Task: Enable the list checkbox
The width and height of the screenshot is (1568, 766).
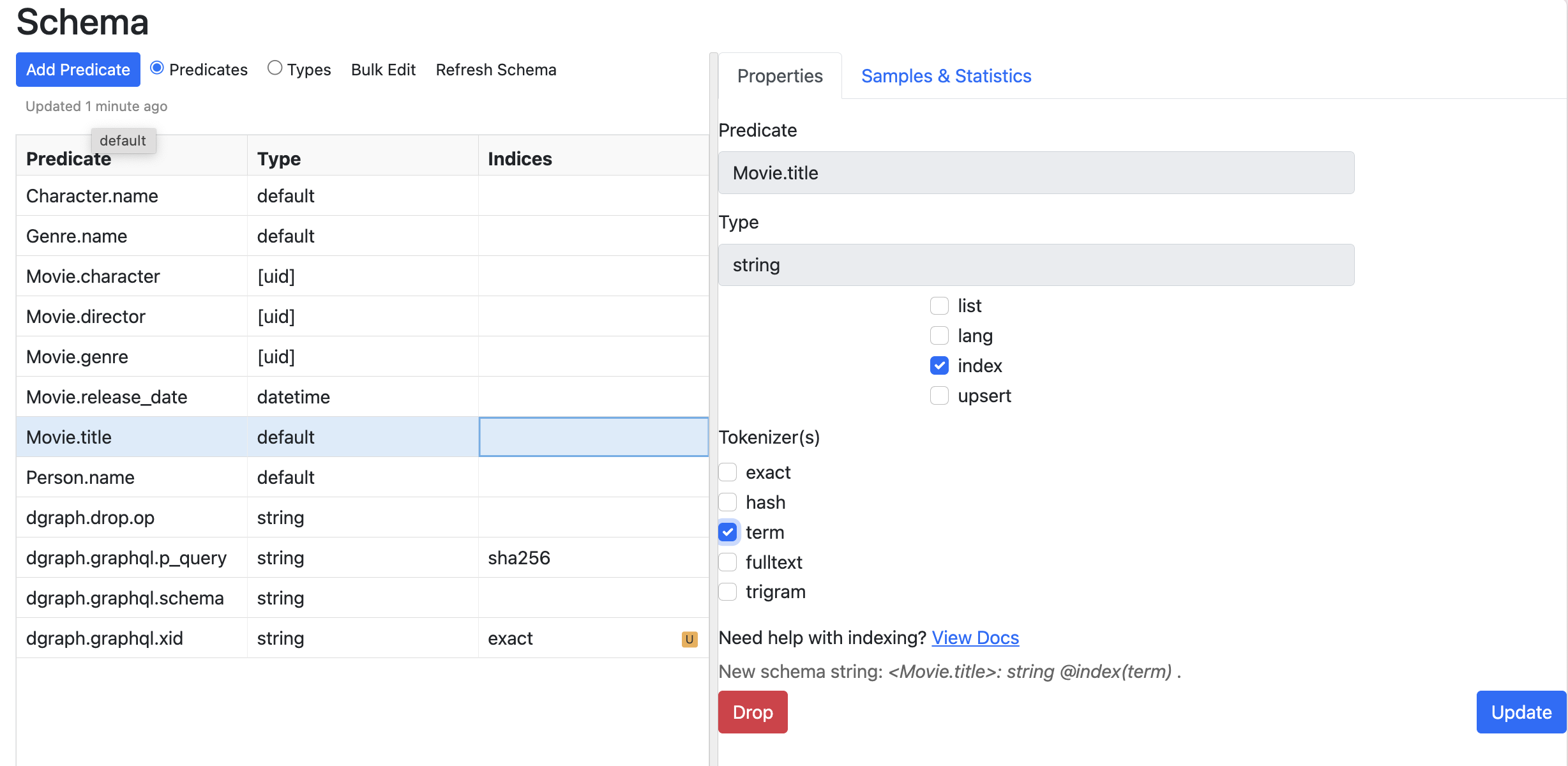Action: [x=939, y=306]
